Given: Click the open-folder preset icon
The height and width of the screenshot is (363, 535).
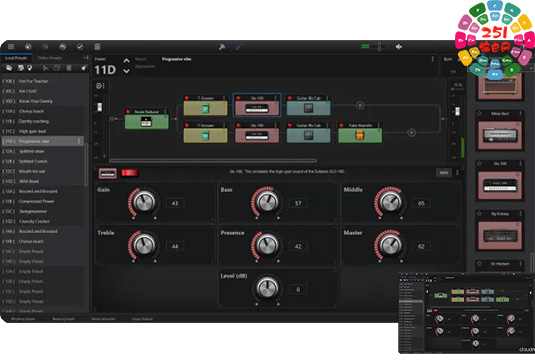Looking at the screenshot, I should [x=9, y=68].
